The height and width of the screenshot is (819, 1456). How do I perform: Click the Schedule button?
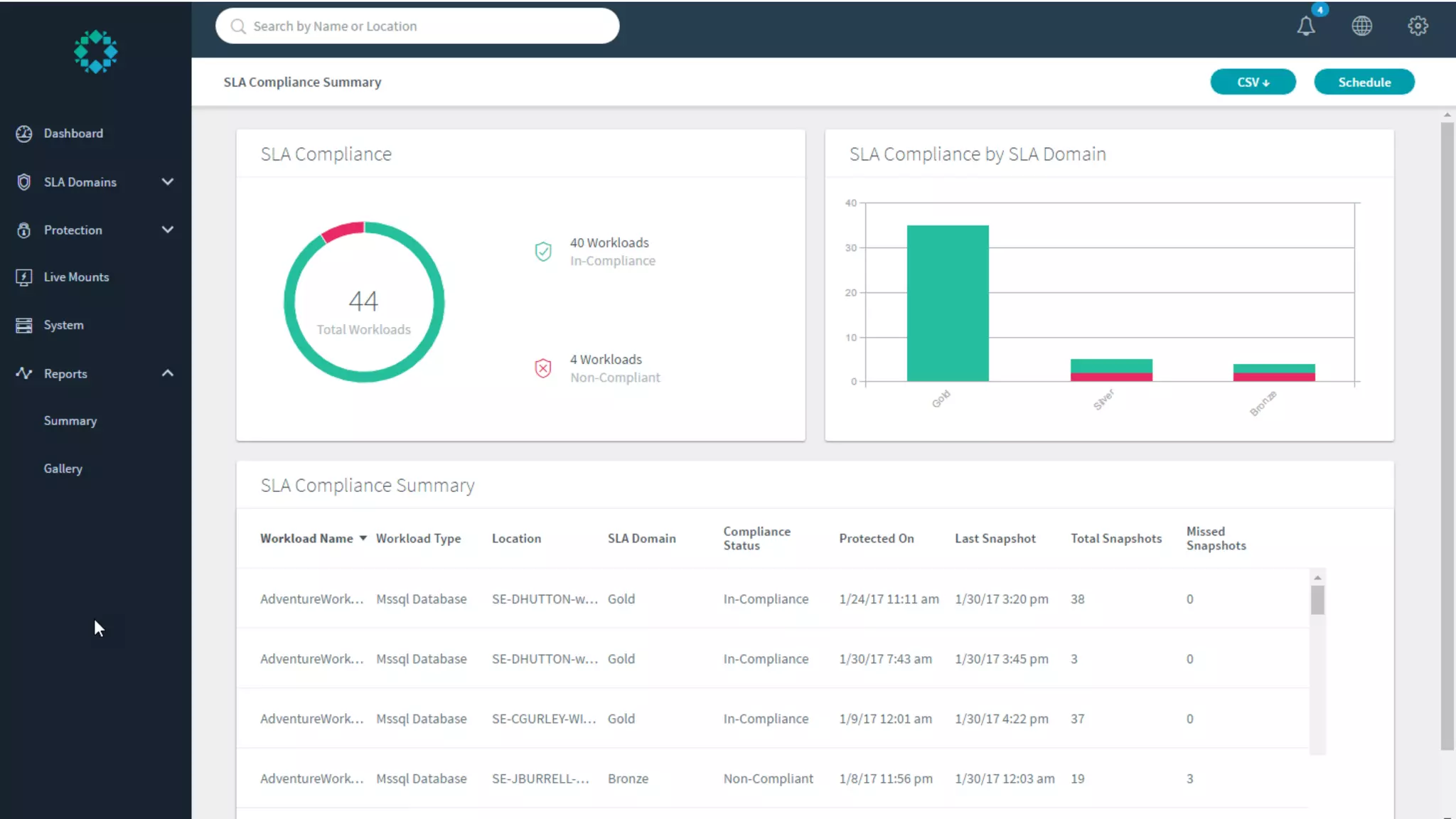point(1364,82)
